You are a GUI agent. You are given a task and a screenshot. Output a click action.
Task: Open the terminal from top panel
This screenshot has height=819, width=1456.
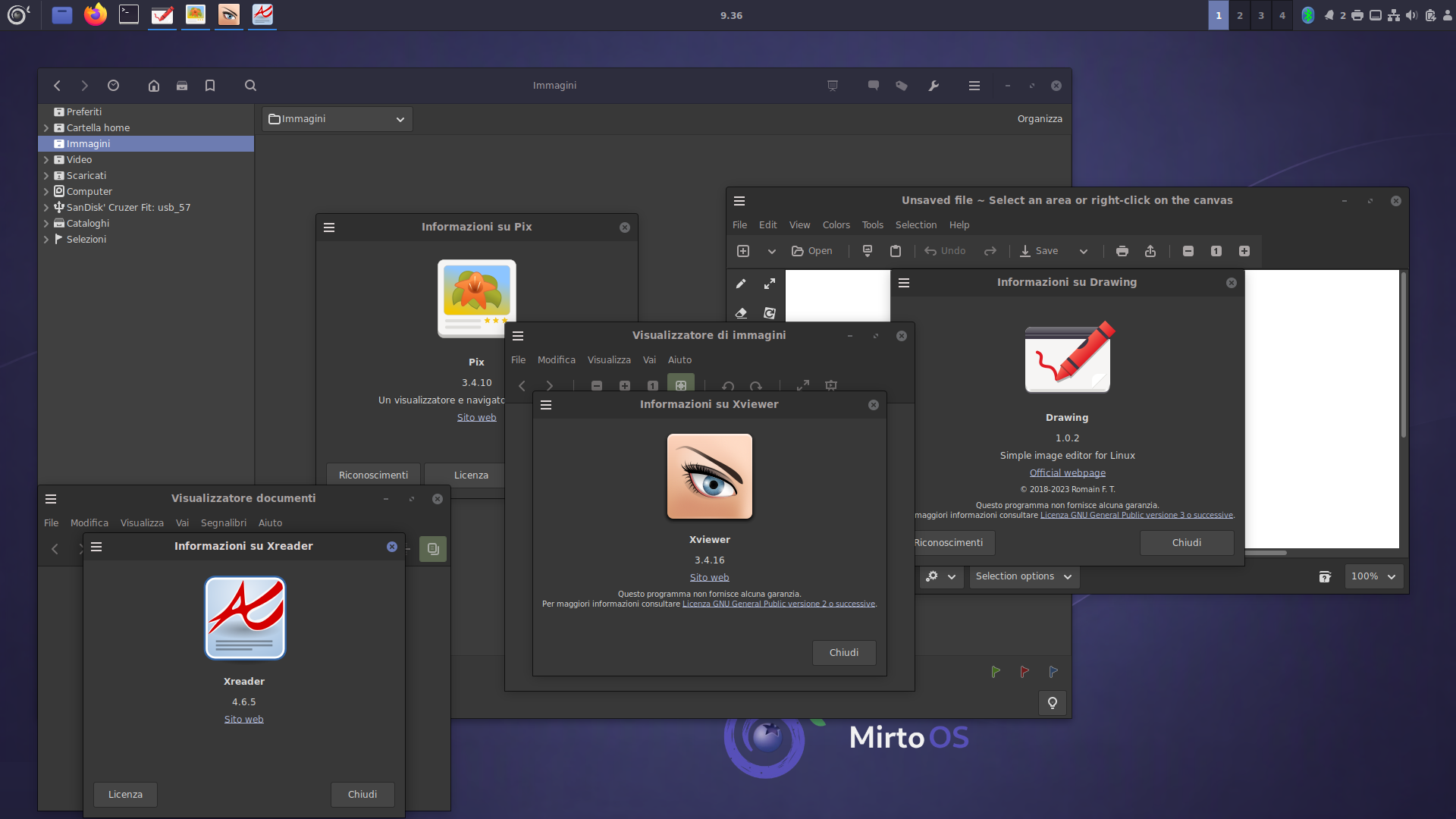pos(129,14)
